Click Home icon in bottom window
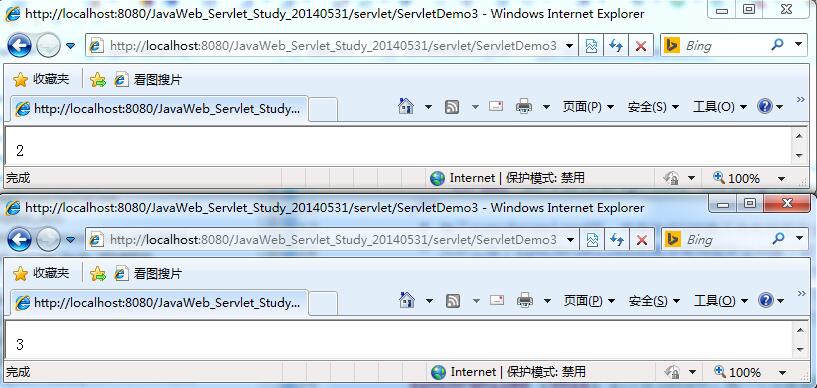This screenshot has height=388, width=817. 406,300
